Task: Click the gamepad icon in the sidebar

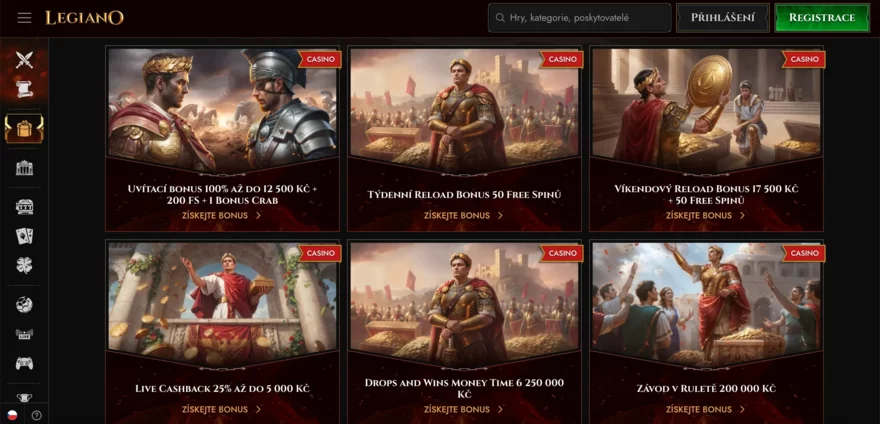Action: click(24, 363)
